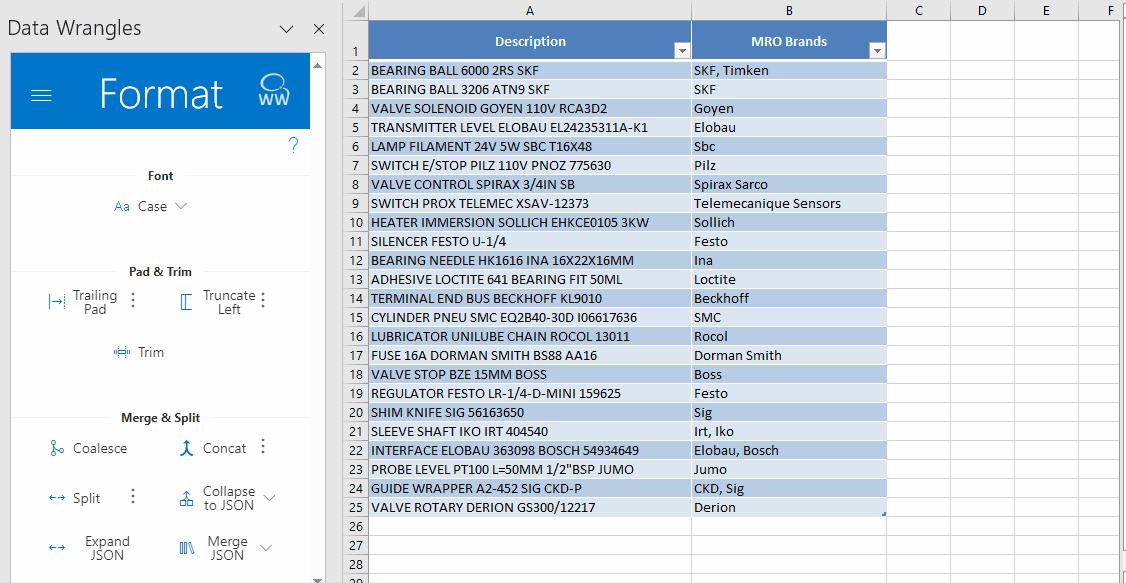1126x583 pixels.
Task: Select column A header
Action: tap(530, 11)
